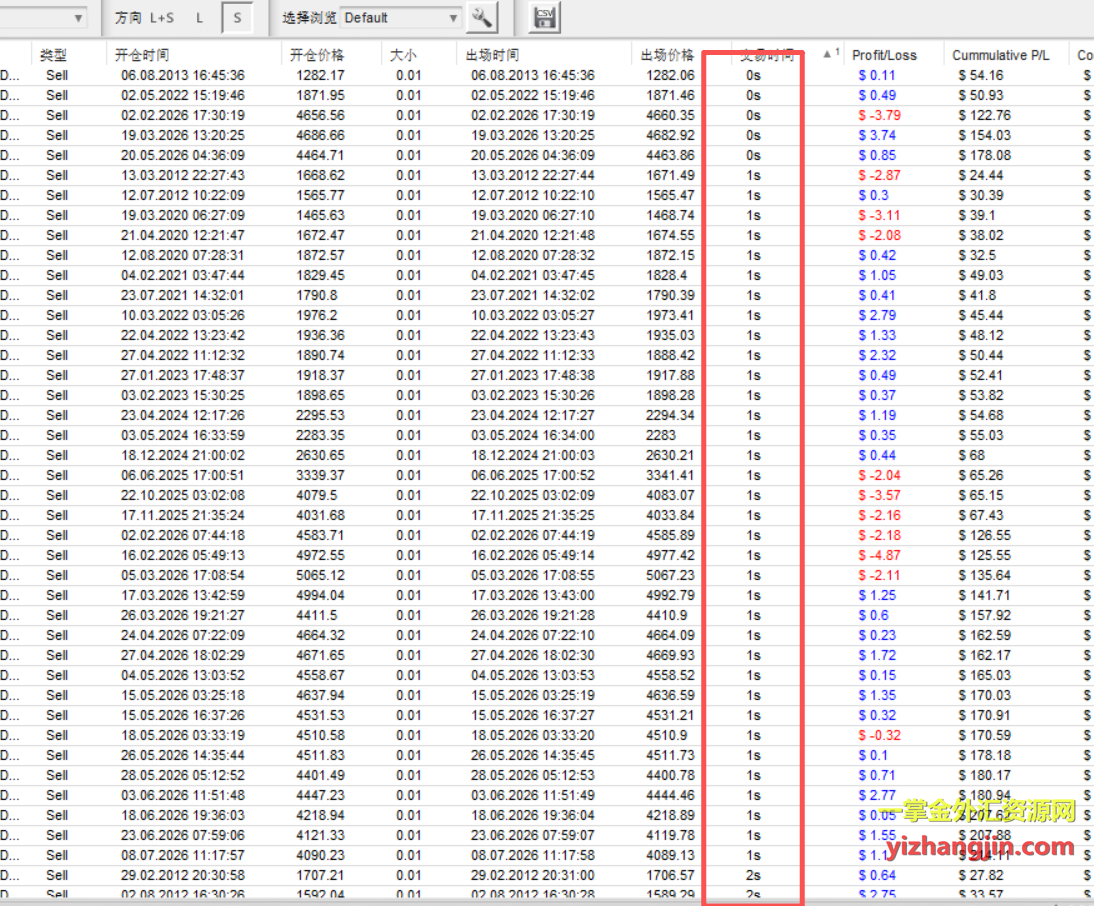The image size is (1094, 906).
Task: Open the partially visible dropdown at far left
Action: [43, 18]
